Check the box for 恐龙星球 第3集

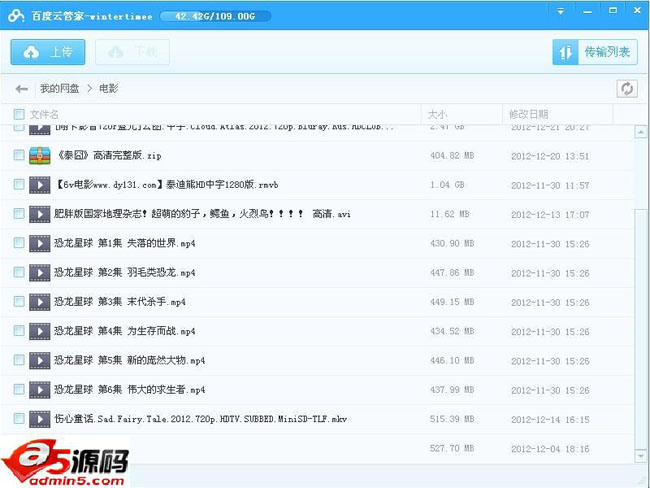click(19, 301)
